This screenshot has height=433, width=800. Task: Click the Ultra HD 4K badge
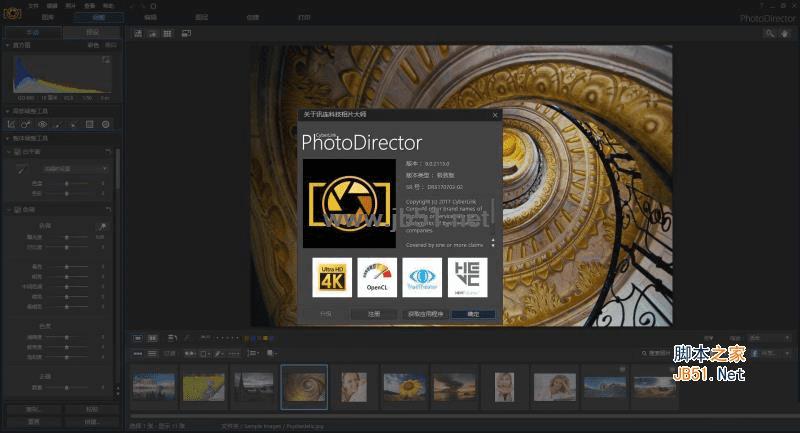332,277
